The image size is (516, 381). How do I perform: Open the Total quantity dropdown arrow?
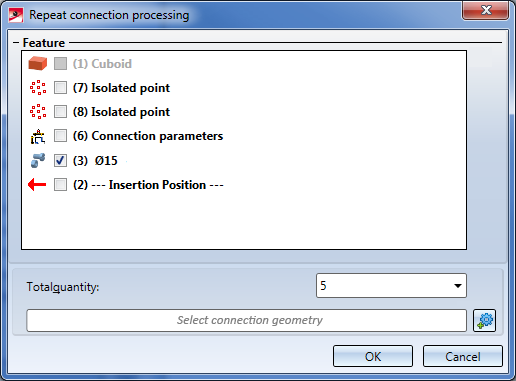coord(458,286)
